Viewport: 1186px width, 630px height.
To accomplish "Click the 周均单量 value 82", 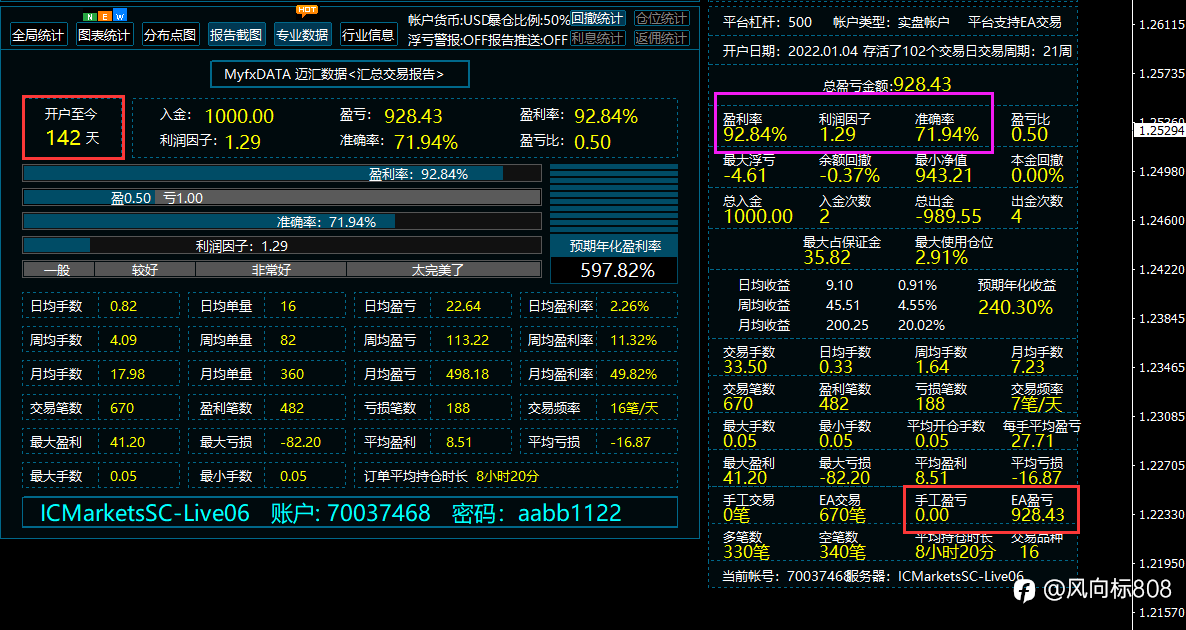I will (288, 340).
